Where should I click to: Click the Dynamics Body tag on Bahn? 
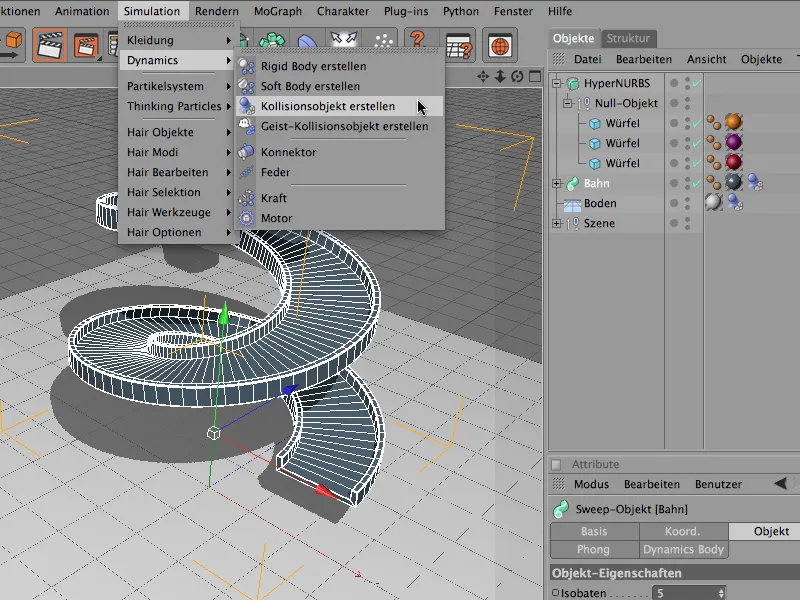tap(755, 182)
